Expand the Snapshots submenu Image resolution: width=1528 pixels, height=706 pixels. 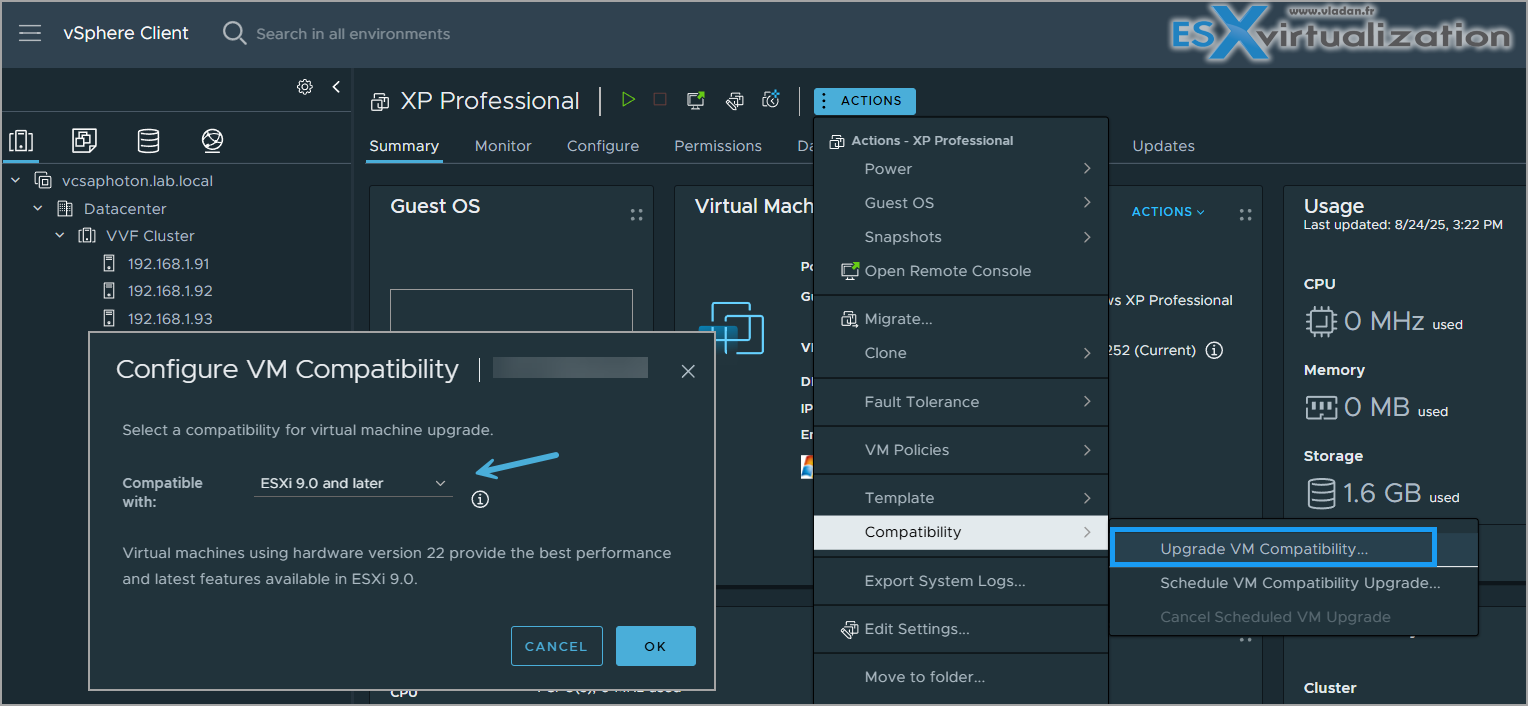click(x=961, y=237)
